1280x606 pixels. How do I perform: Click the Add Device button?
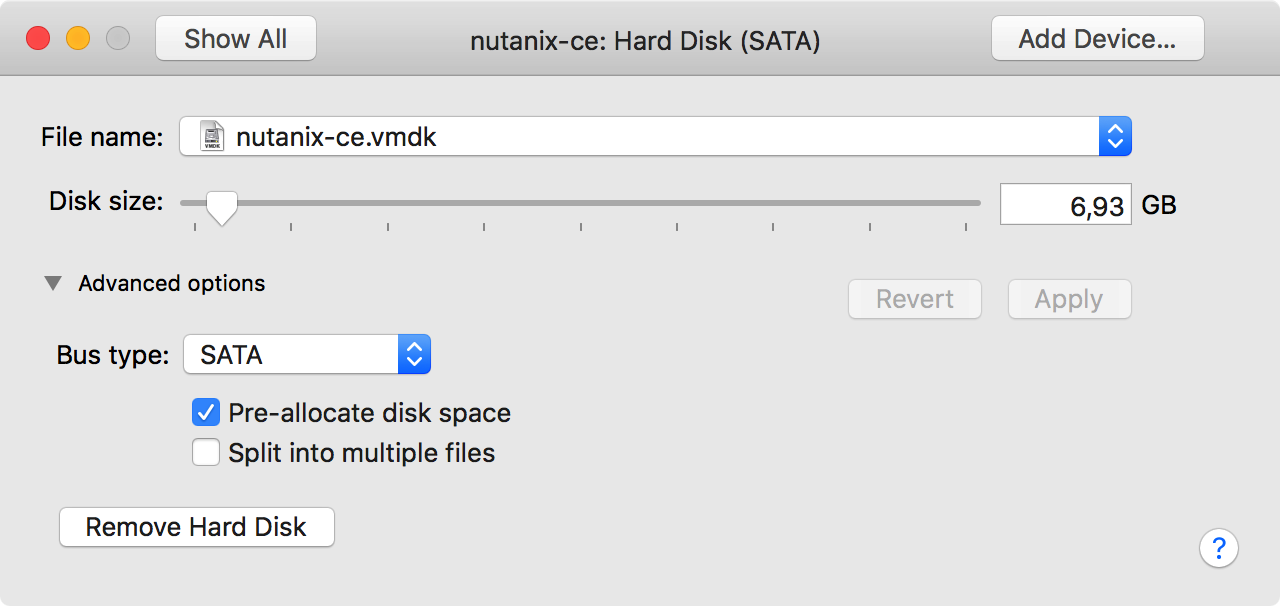[x=1097, y=39]
